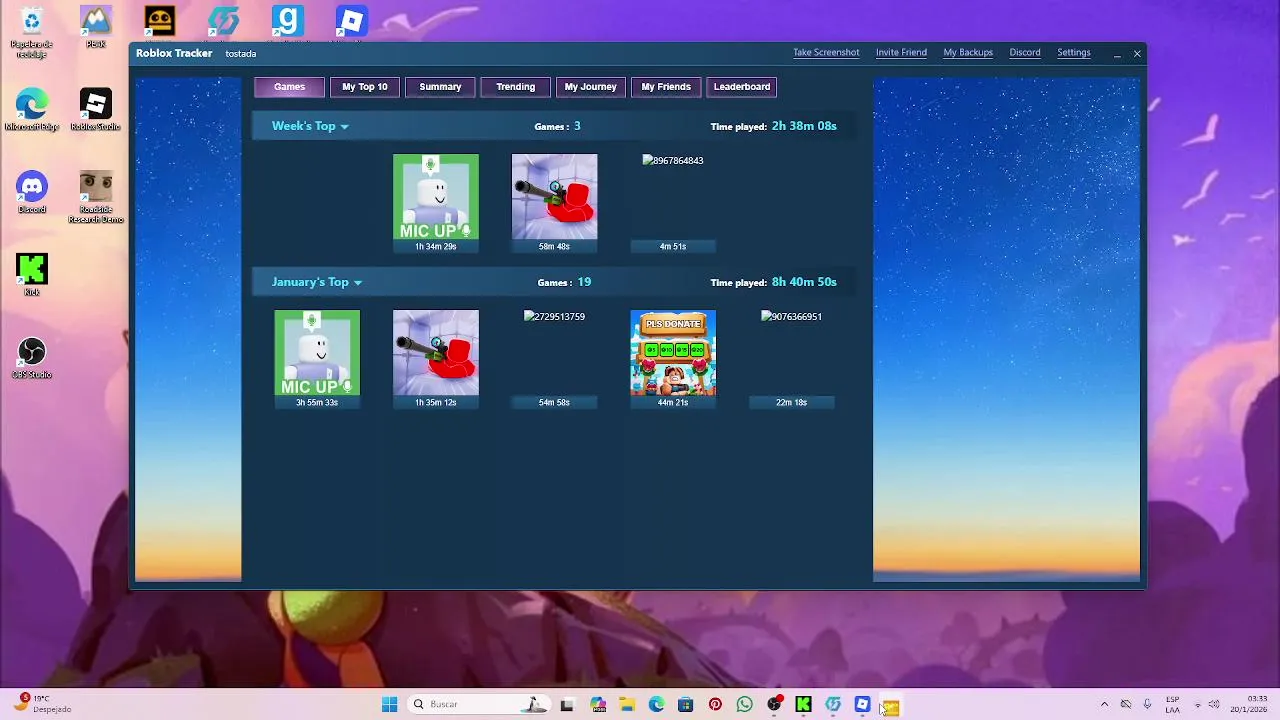The width and height of the screenshot is (1280, 720).
Task: Open the ESP LAA language indicator
Action: (x=1172, y=704)
